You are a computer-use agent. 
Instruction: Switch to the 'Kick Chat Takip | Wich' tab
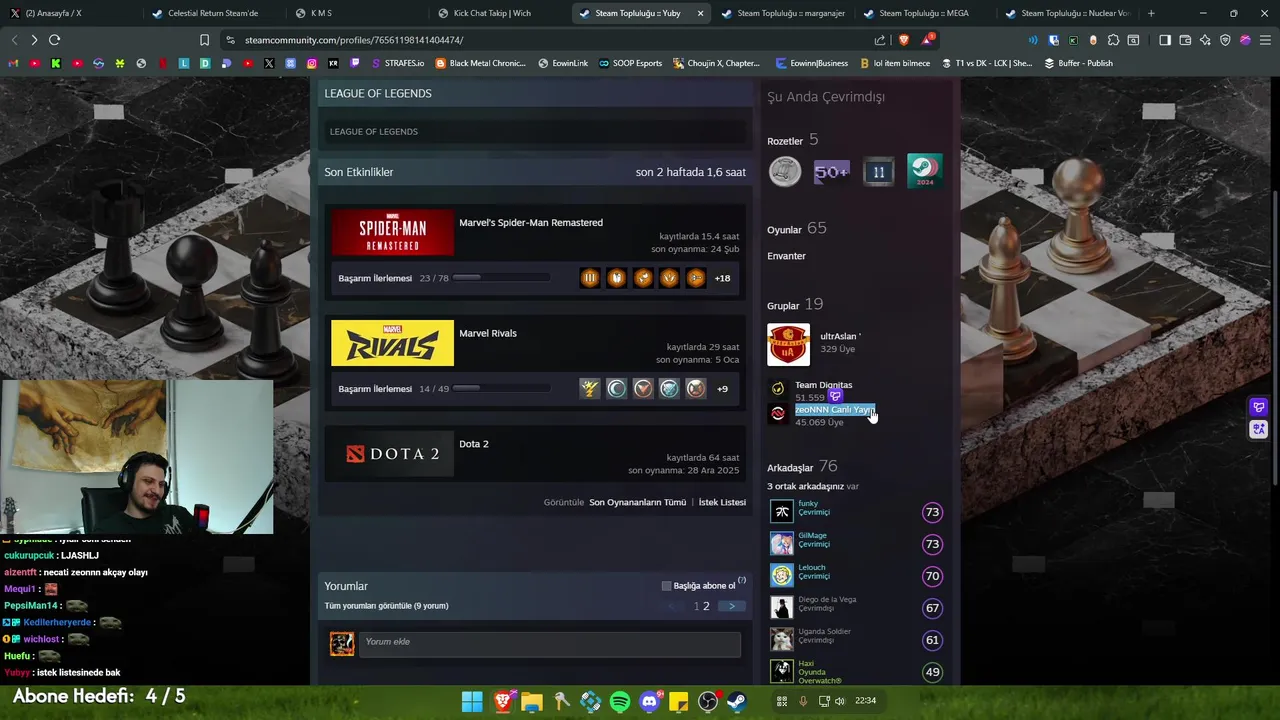[x=492, y=13]
